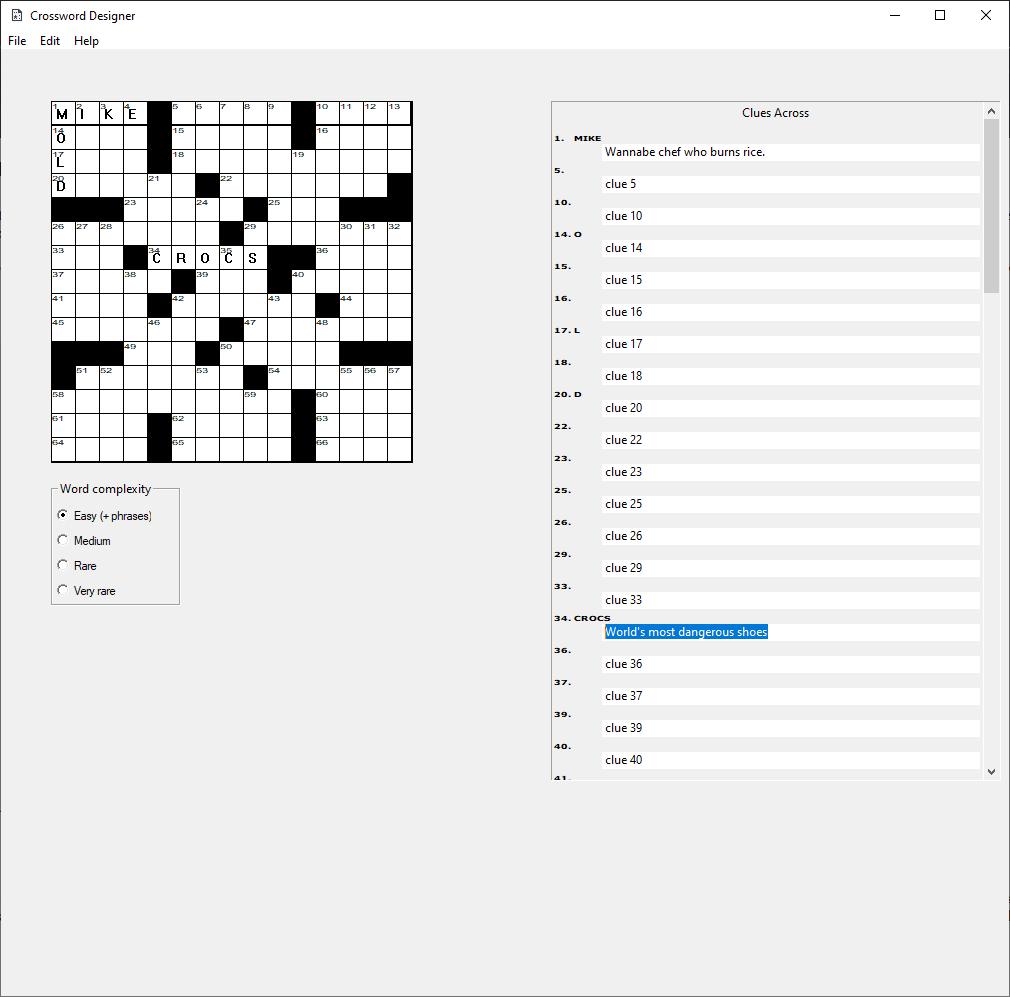Click the '34. CROCS' clue label
Image resolution: width=1010 pixels, height=997 pixels.
[582, 618]
